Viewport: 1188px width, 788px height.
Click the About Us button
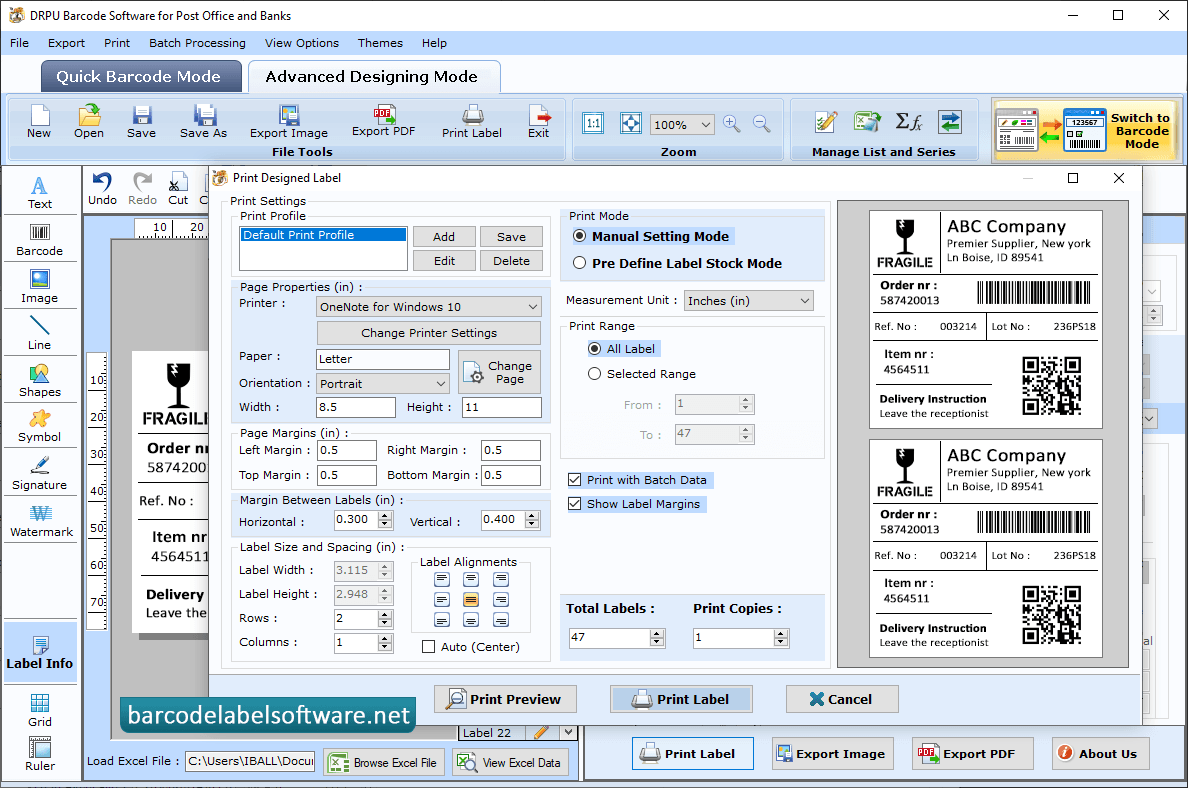coord(1100,753)
